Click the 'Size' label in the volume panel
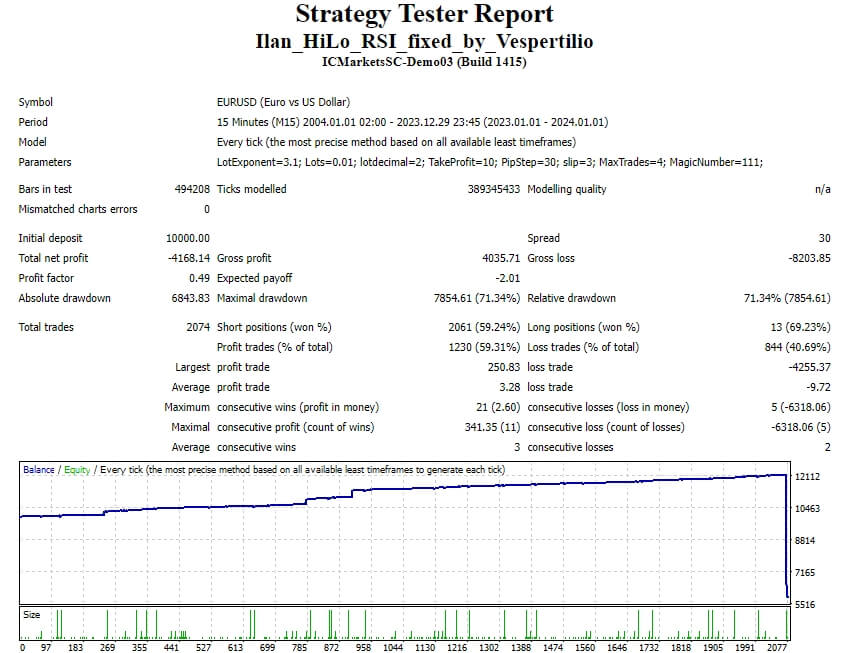849x653 pixels. tap(31, 615)
